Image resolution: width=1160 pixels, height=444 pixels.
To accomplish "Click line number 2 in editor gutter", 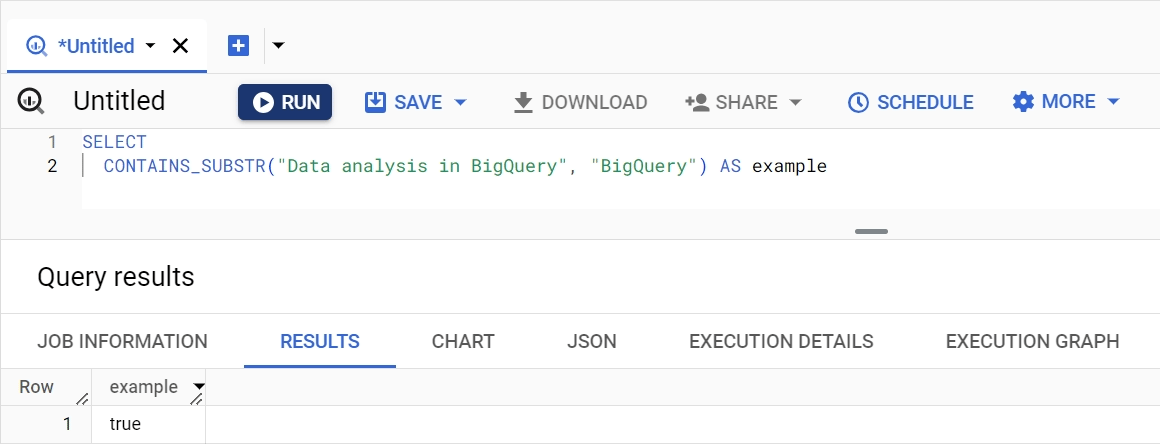I will click(52, 166).
